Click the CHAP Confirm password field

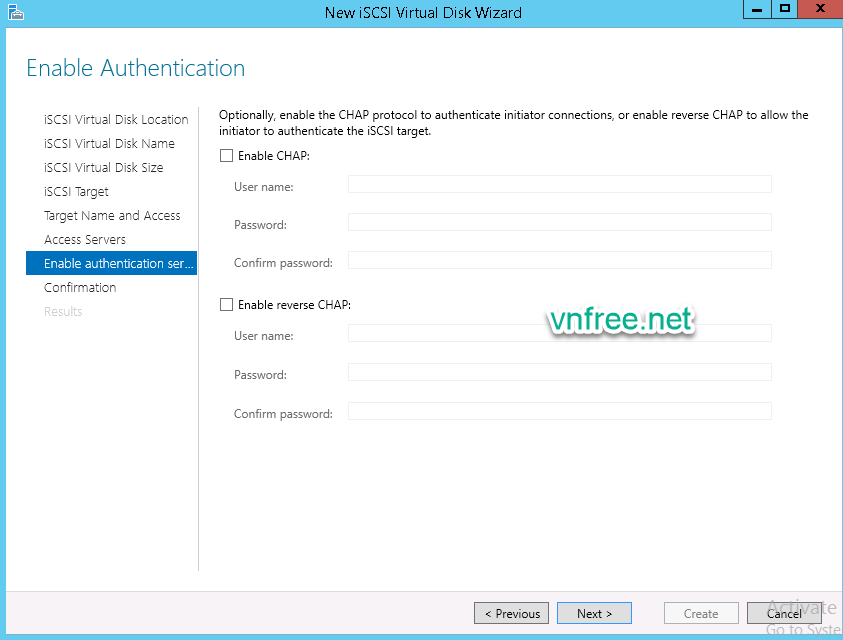tap(559, 261)
